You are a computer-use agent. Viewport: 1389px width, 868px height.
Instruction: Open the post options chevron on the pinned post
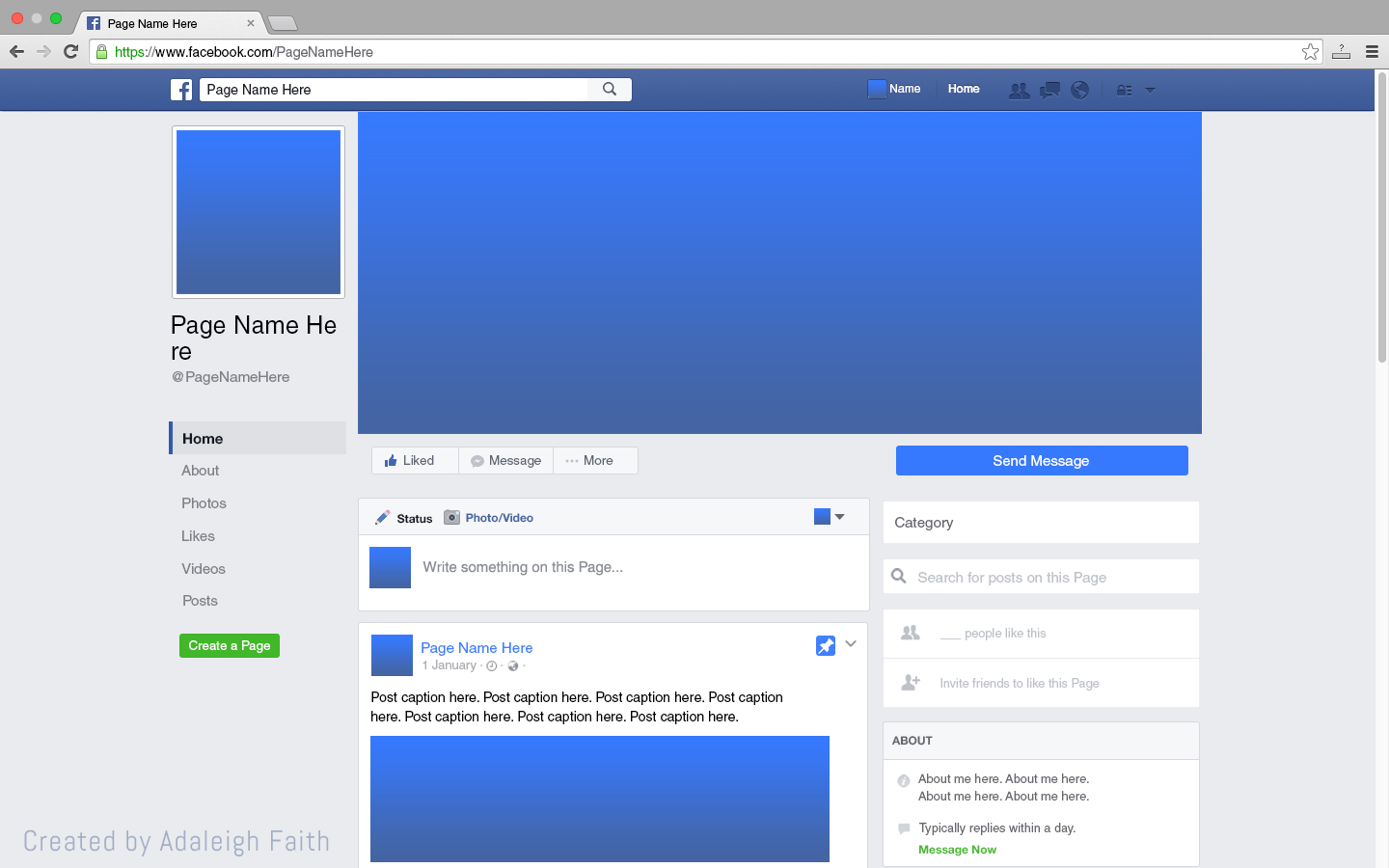(851, 643)
